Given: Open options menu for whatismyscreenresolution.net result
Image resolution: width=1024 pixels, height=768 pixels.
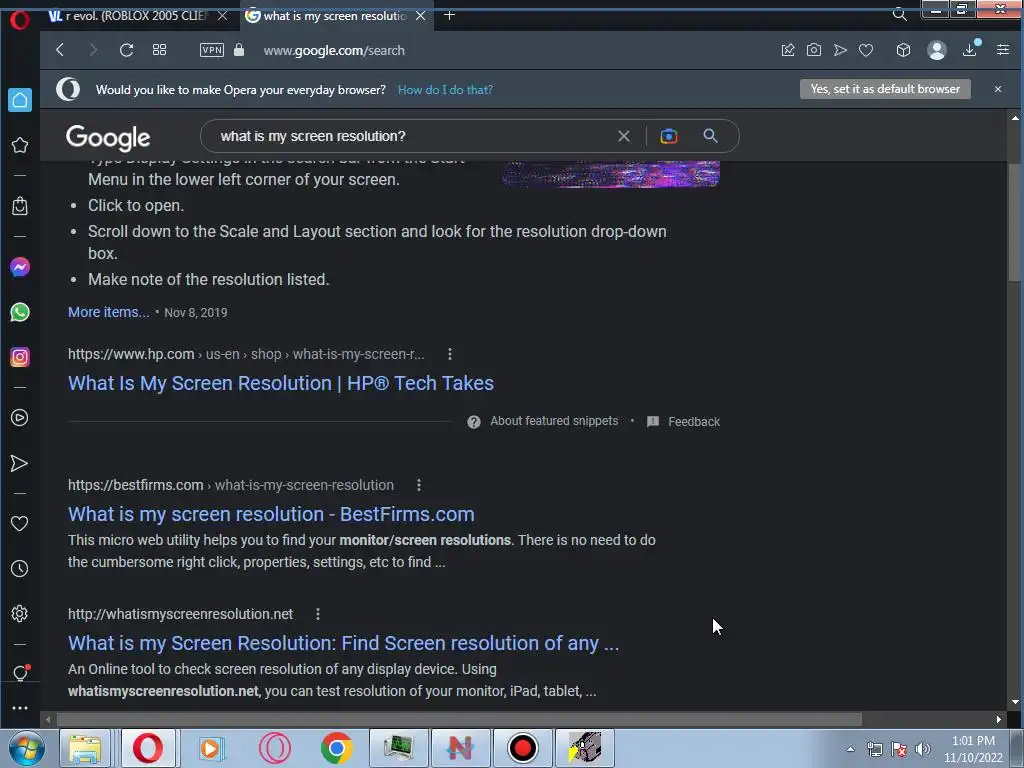Looking at the screenshot, I should 317,614.
